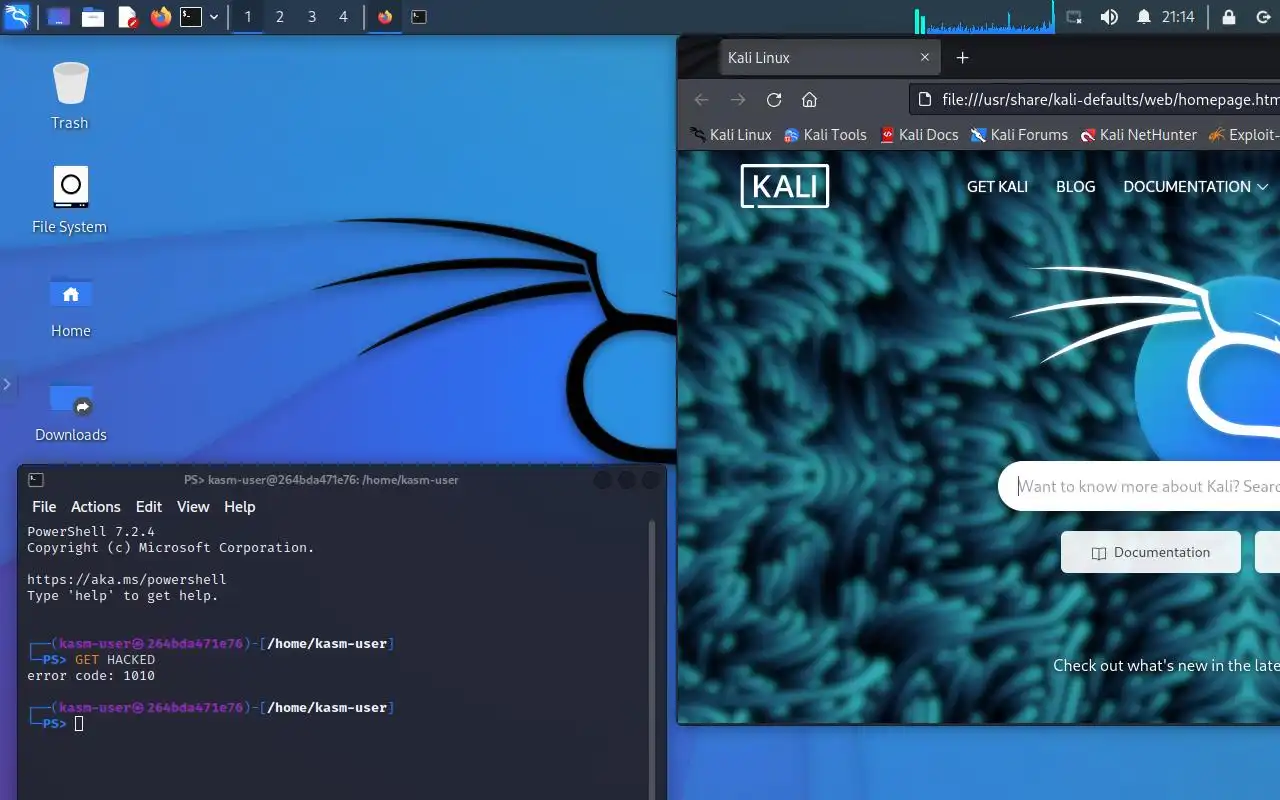This screenshot has width=1280, height=800.
Task: Click the active PS> prompt cursor
Action: coord(79,723)
